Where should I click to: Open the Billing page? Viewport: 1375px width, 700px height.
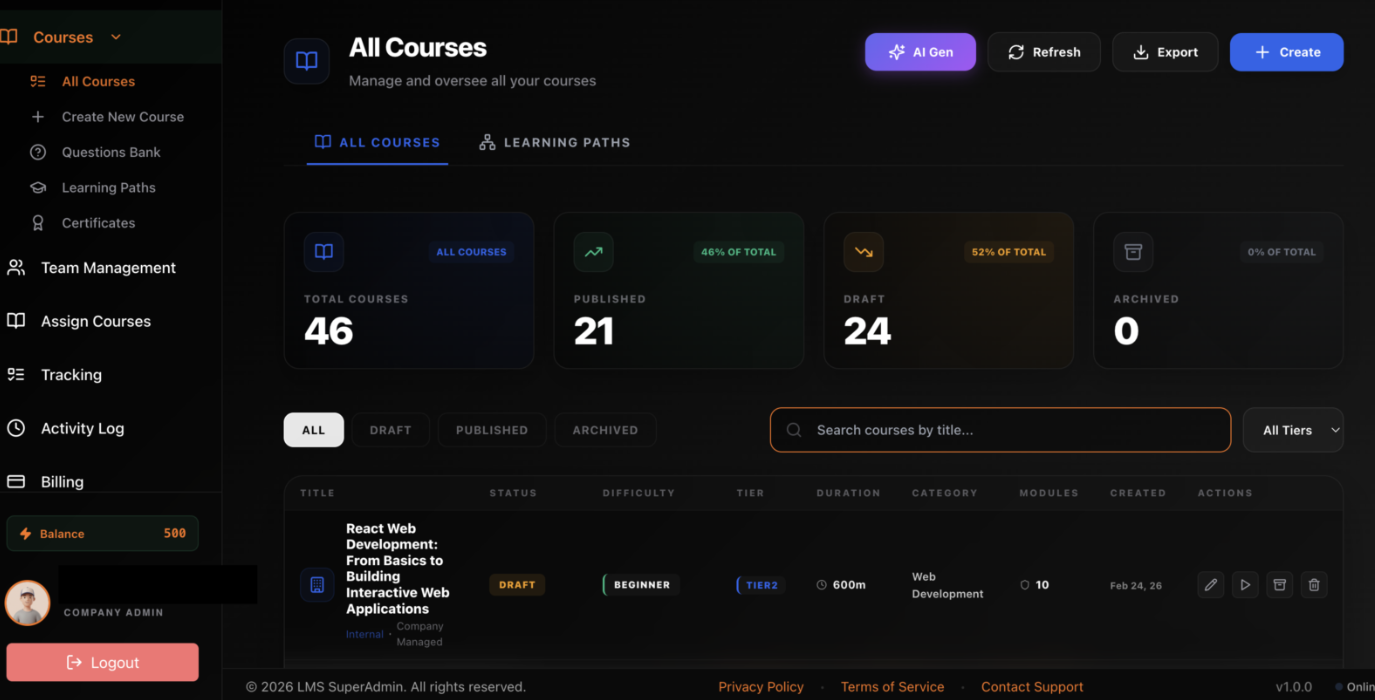tap(62, 481)
